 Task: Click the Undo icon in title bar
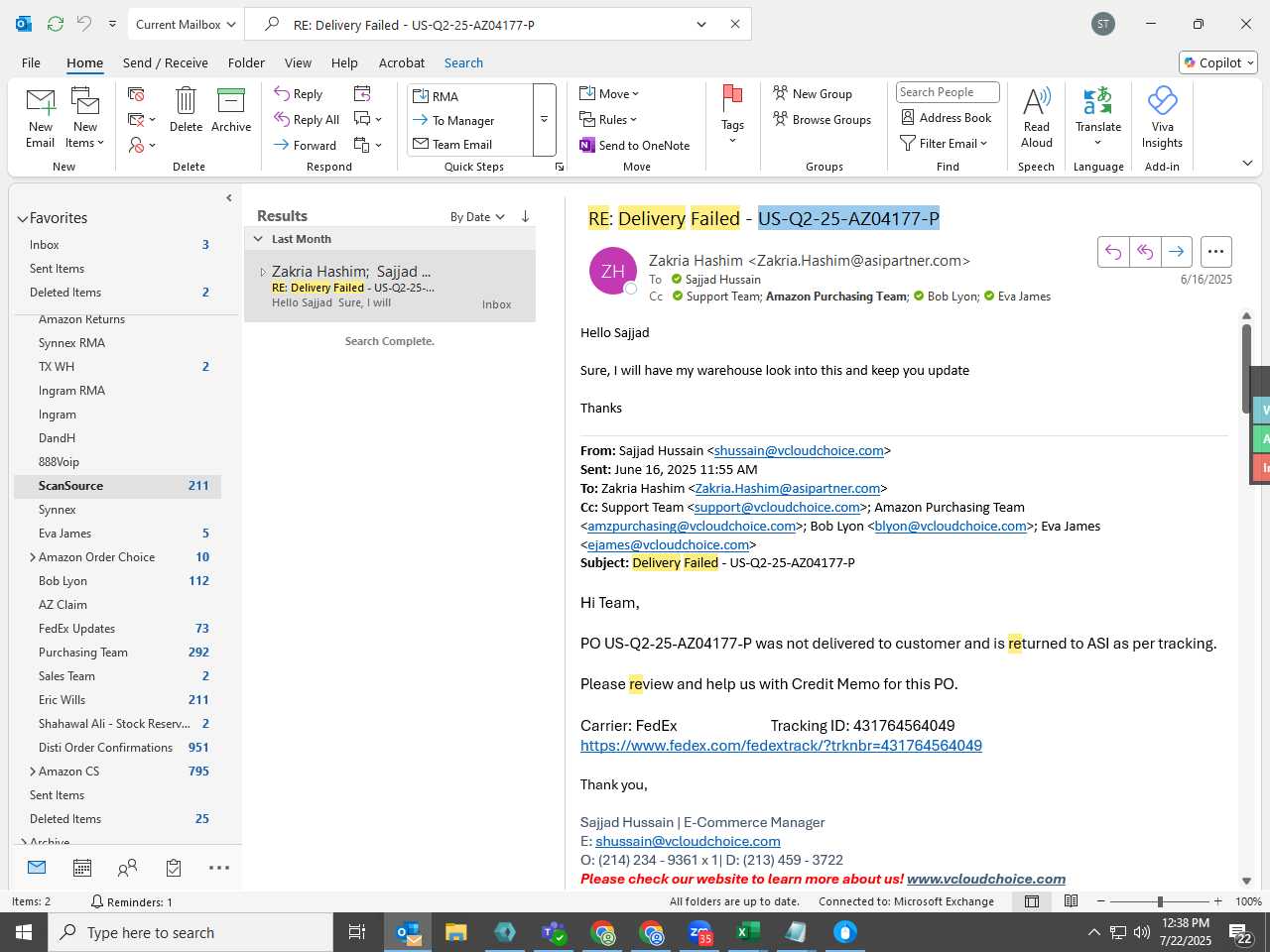coord(84,24)
